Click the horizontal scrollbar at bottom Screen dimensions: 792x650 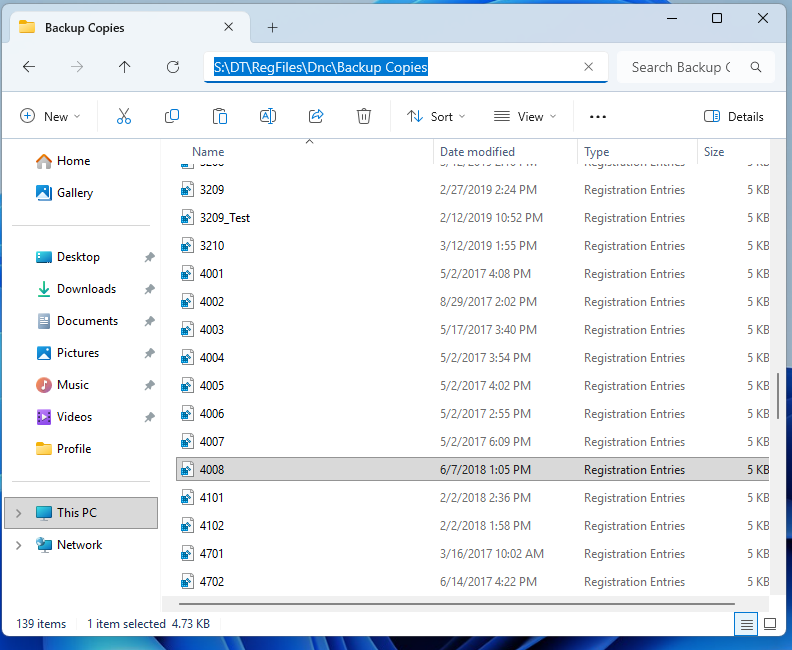(x=457, y=604)
